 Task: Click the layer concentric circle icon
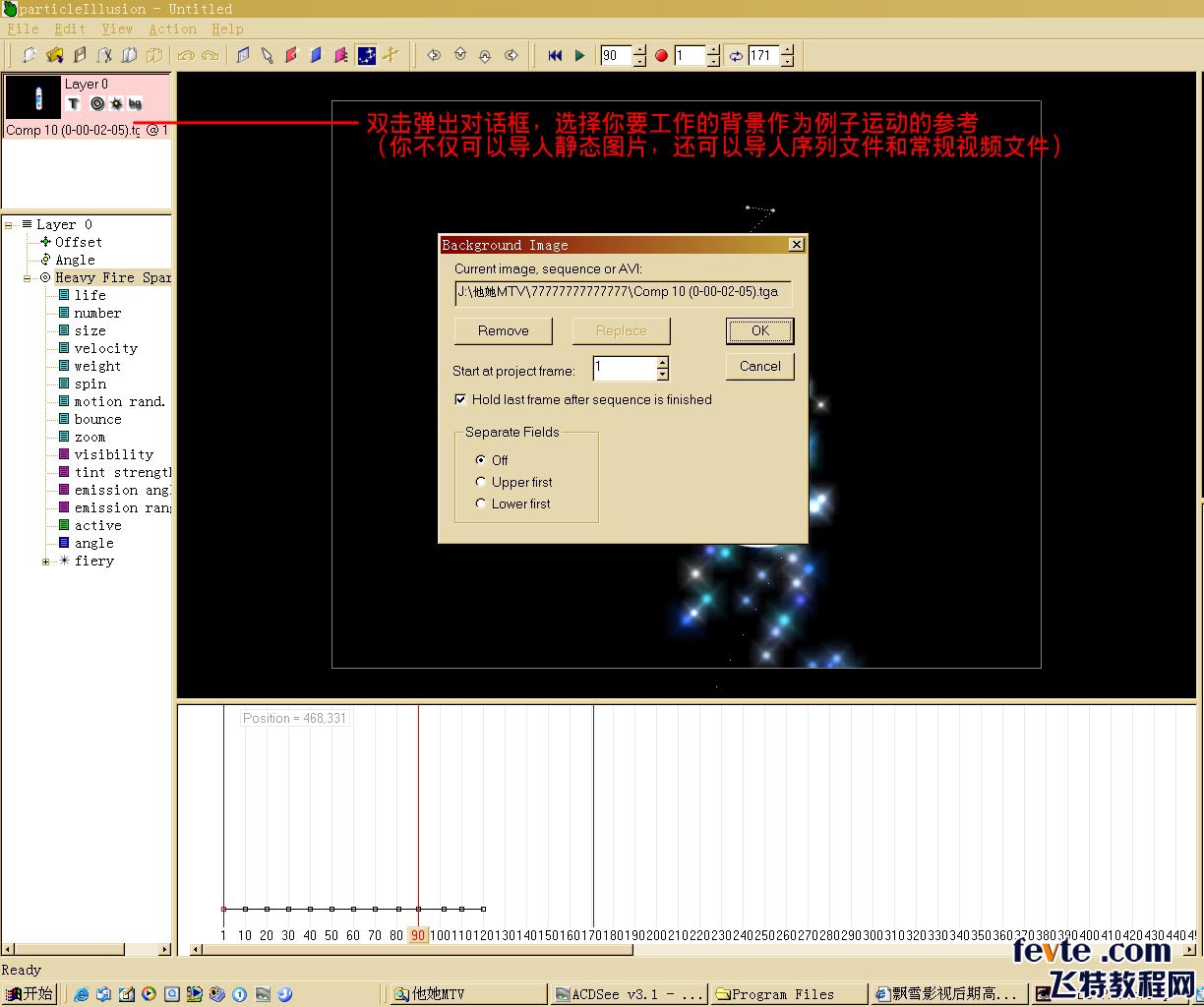pos(97,103)
